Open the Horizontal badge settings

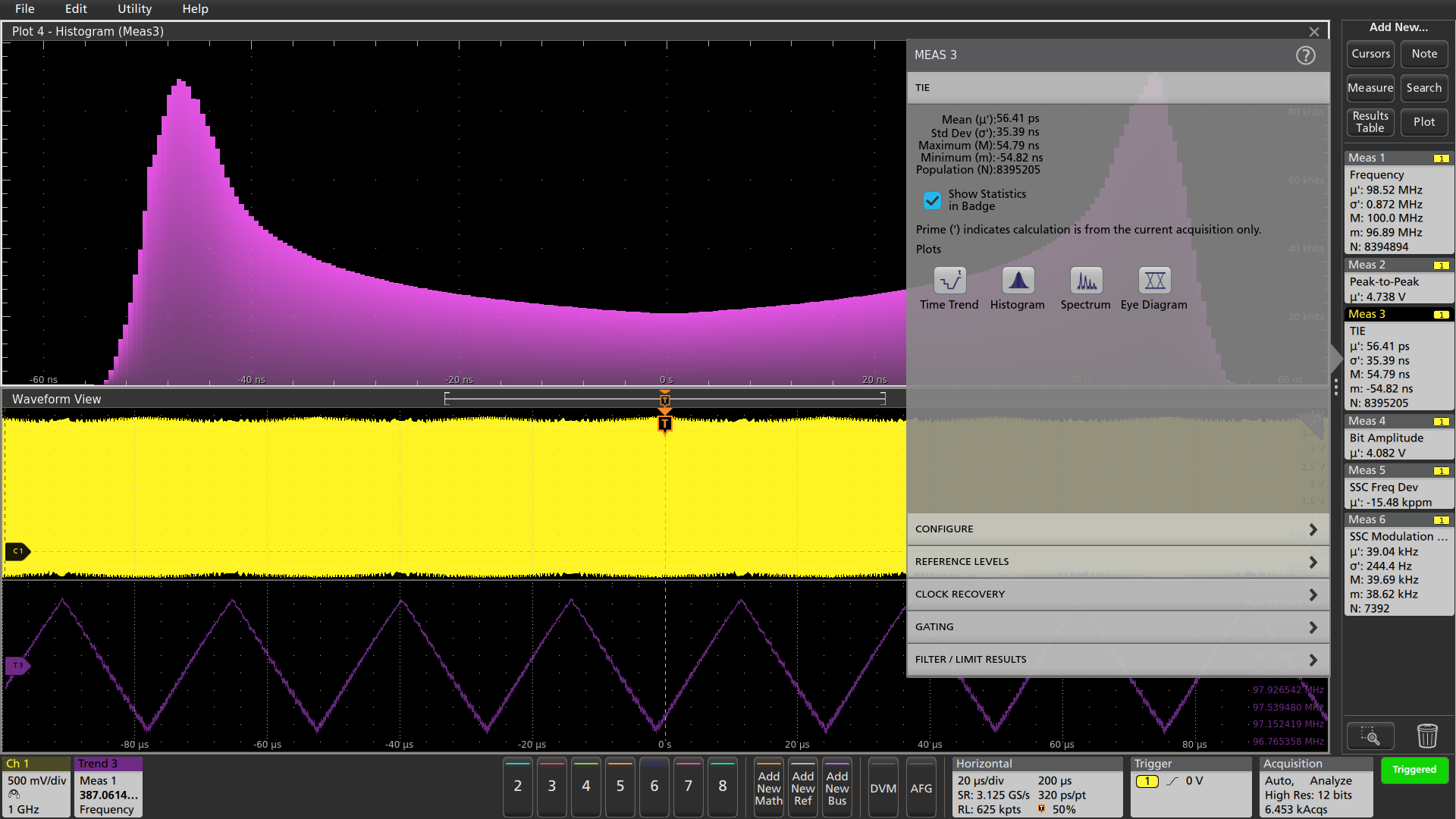1037,787
